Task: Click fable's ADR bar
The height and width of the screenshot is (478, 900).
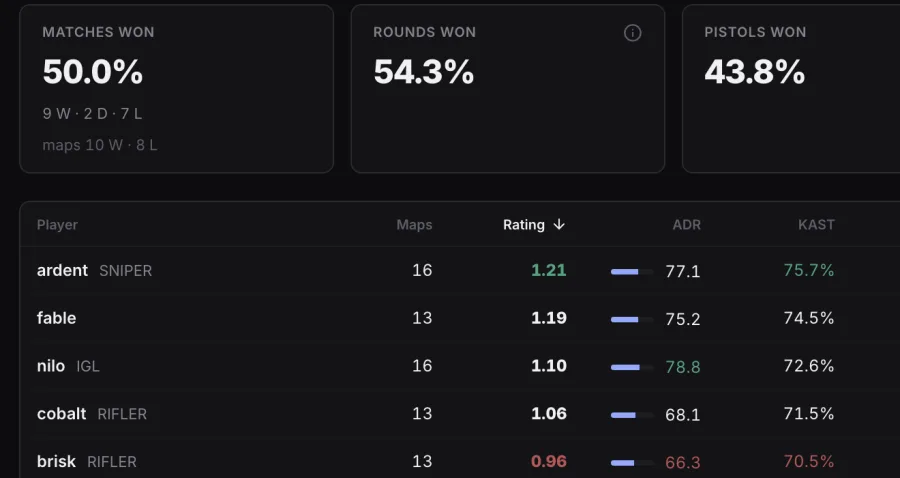Action: point(632,320)
